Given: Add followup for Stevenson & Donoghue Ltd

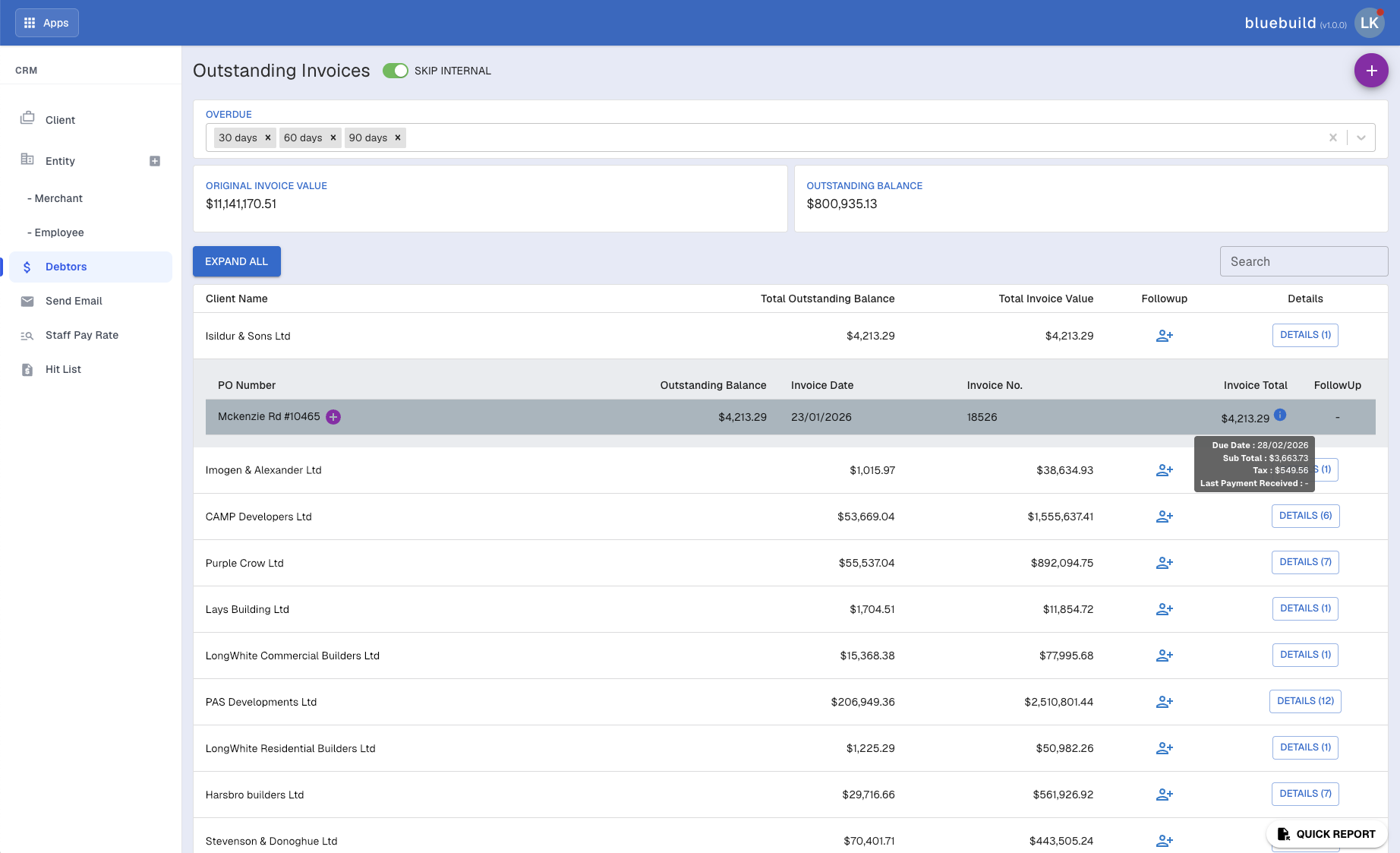Looking at the screenshot, I should click(1165, 841).
